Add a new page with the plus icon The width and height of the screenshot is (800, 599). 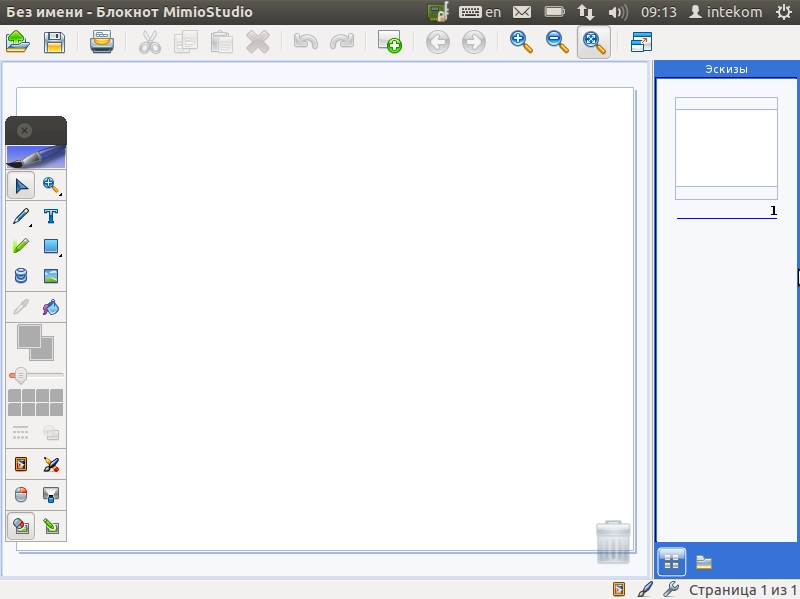tap(389, 42)
